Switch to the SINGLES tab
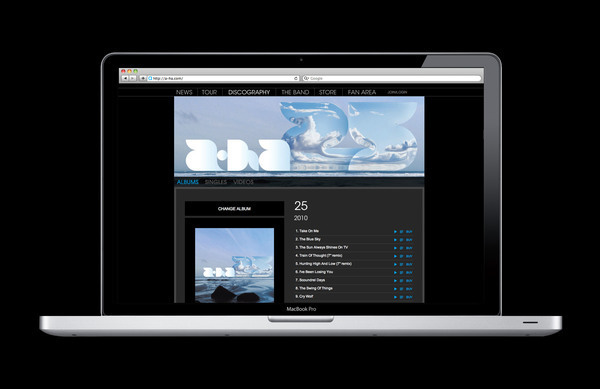This screenshot has width=600, height=389. 216,182
